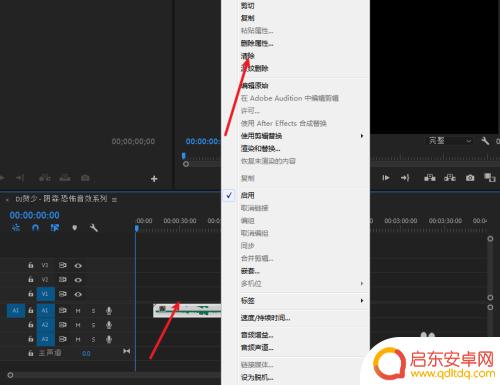Image resolution: width=500 pixels, height=385 pixels.
Task: Toggle track lock on master track 主声道
Action: click(x=31, y=353)
